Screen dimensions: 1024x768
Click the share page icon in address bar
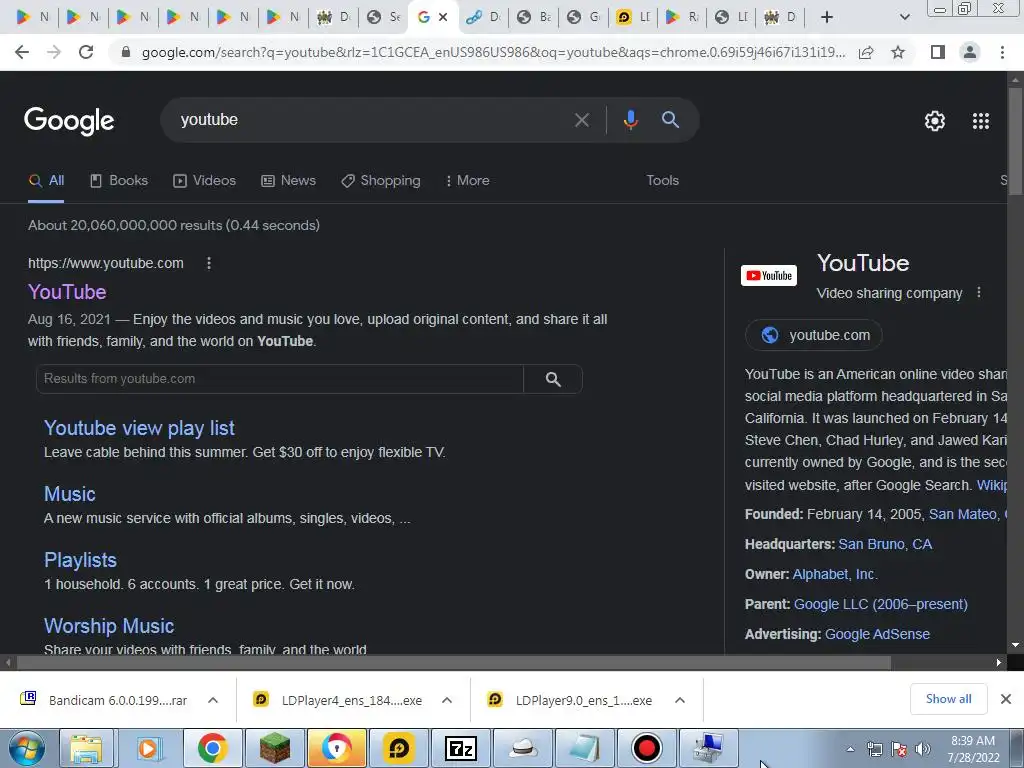tap(866, 52)
